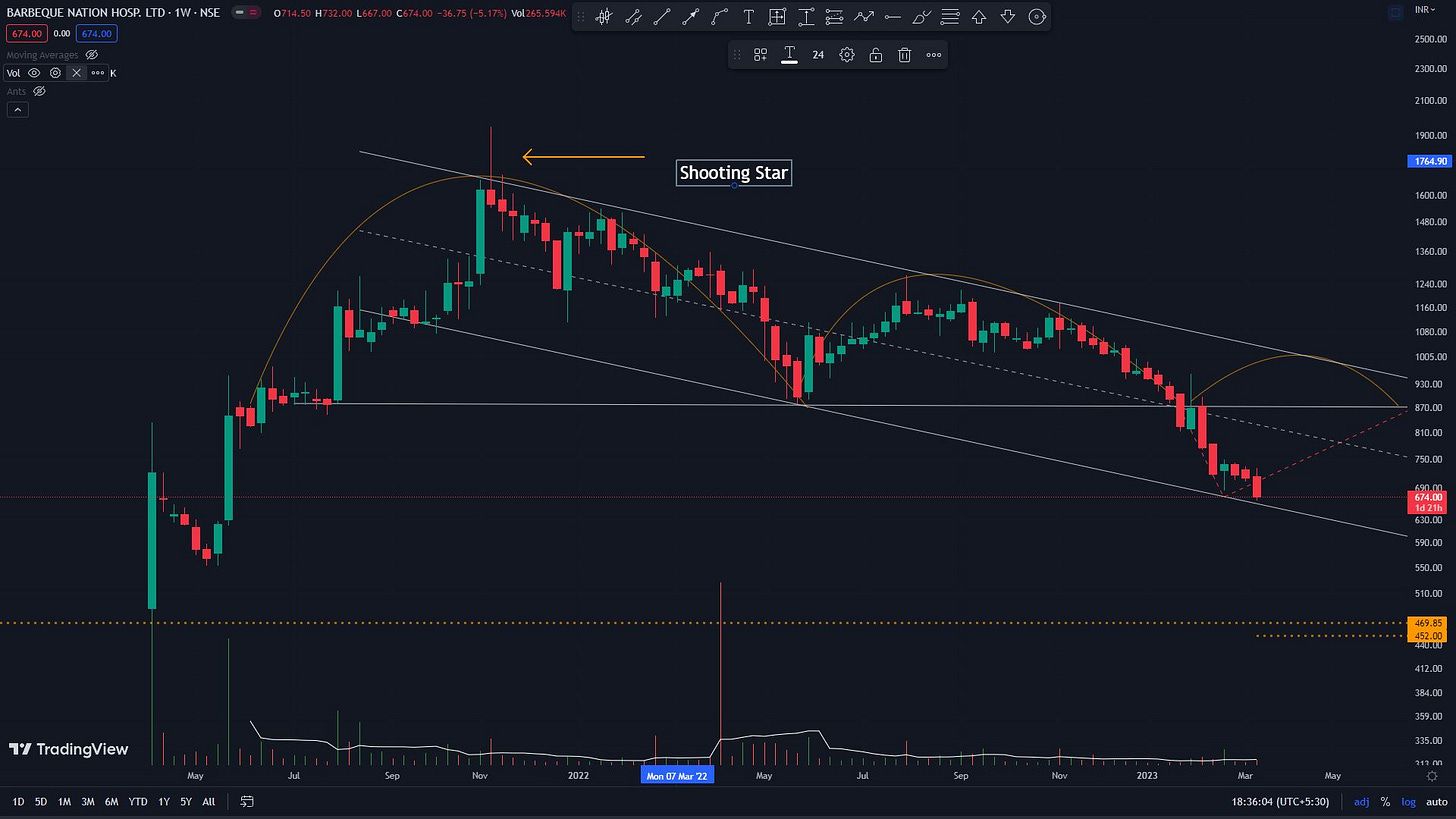The height and width of the screenshot is (819, 1456).
Task: Select the curve path drawing tool
Action: 720,17
